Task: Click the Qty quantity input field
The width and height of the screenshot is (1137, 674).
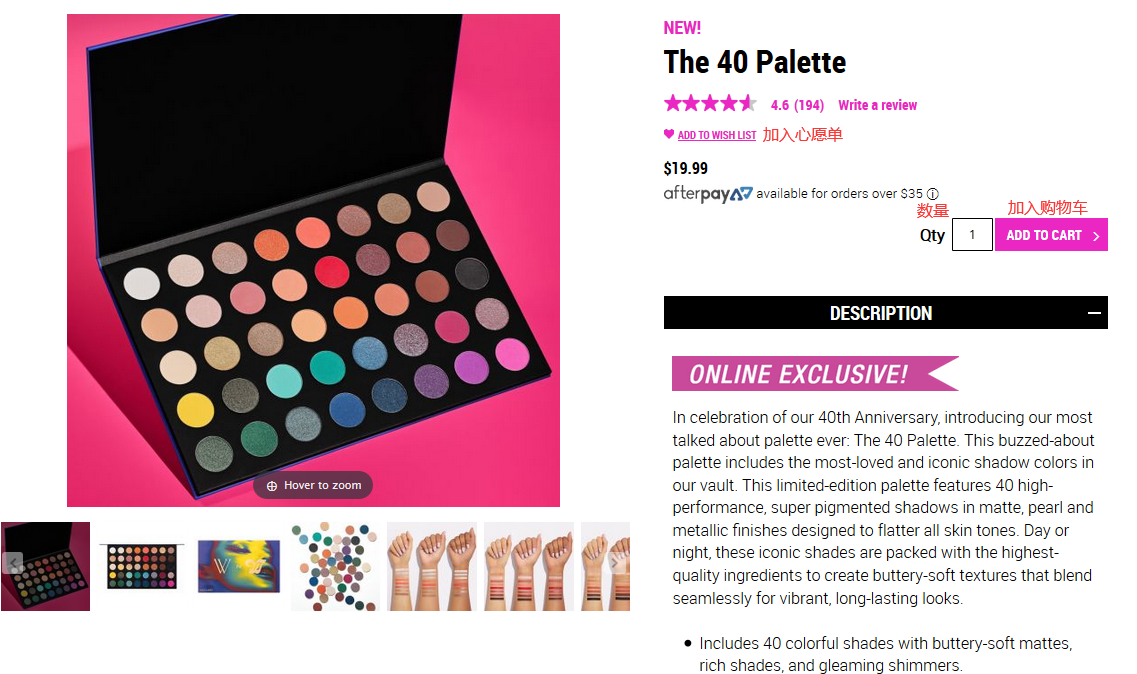Action: (x=972, y=236)
